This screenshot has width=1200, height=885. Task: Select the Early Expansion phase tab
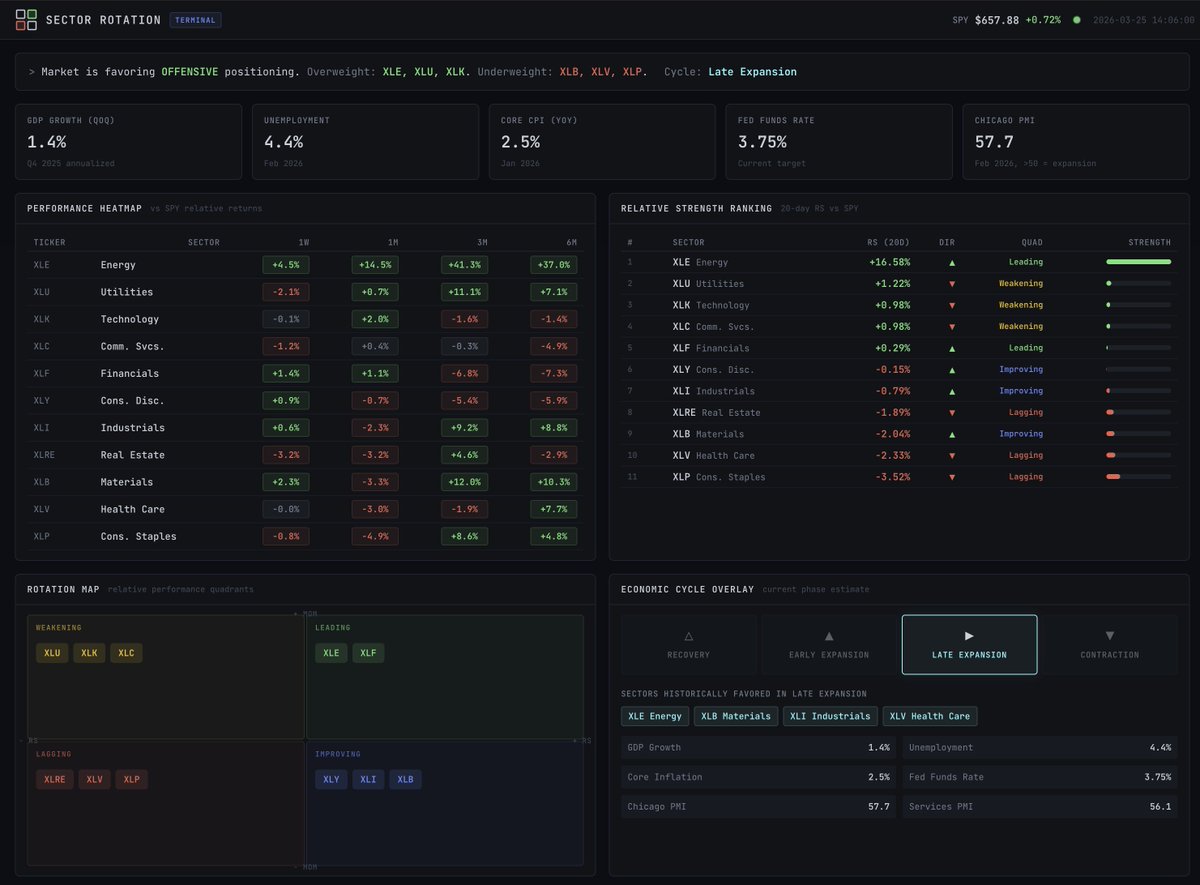click(829, 645)
